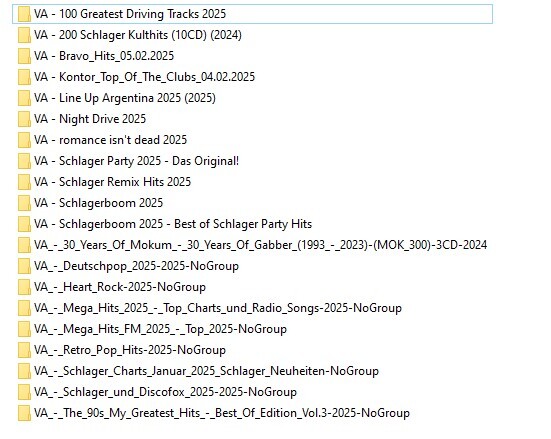
Task: Click folder icon of 100 Greatest Driving Tracks 2025
Action: (x=24, y=14)
